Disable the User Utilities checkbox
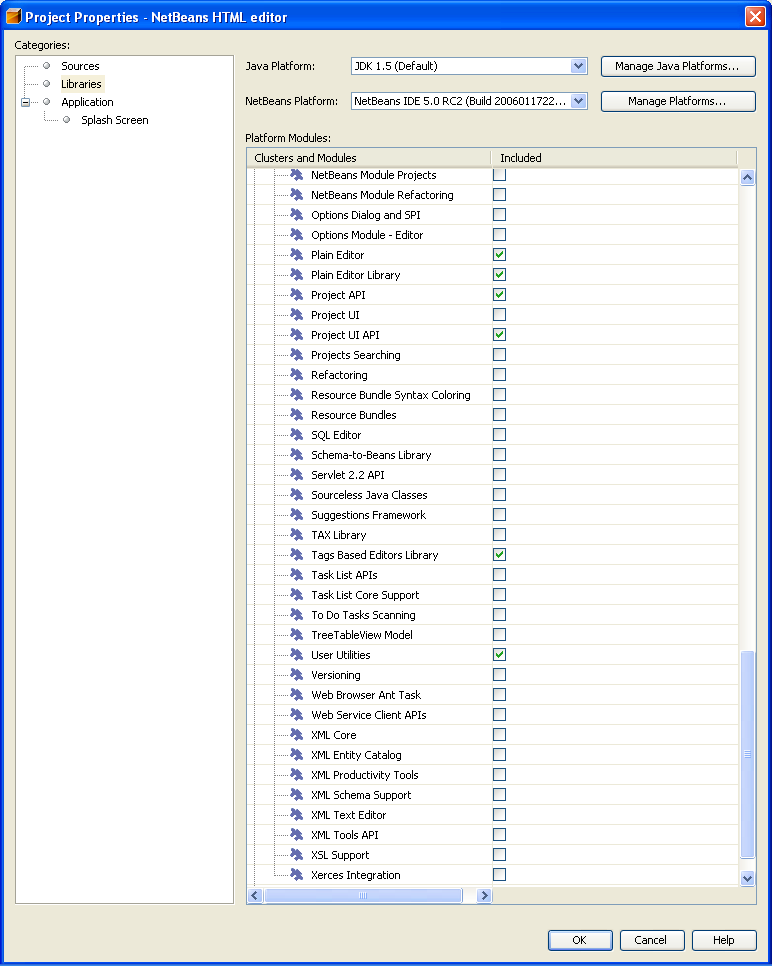The width and height of the screenshot is (772, 966). [x=499, y=655]
